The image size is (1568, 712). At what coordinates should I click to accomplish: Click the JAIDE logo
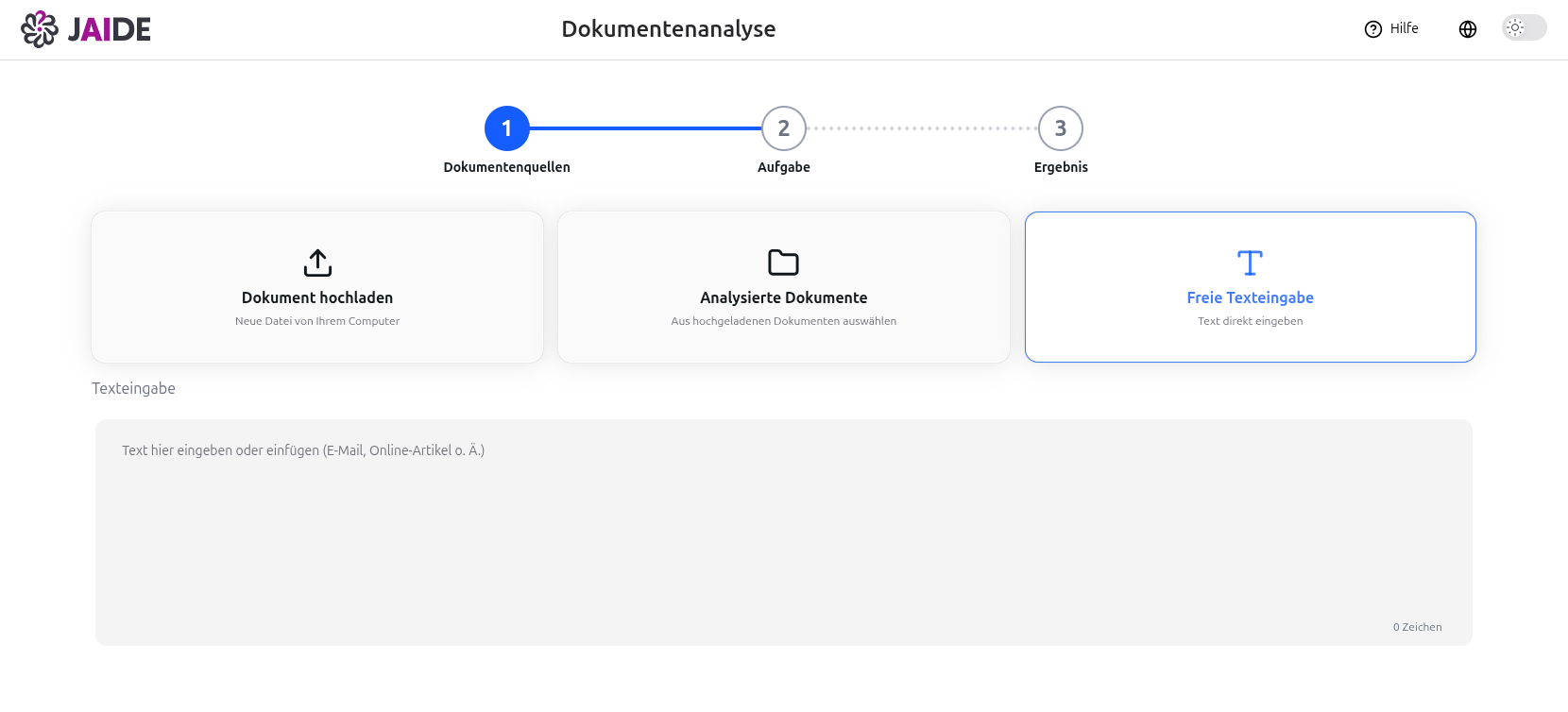click(x=86, y=29)
